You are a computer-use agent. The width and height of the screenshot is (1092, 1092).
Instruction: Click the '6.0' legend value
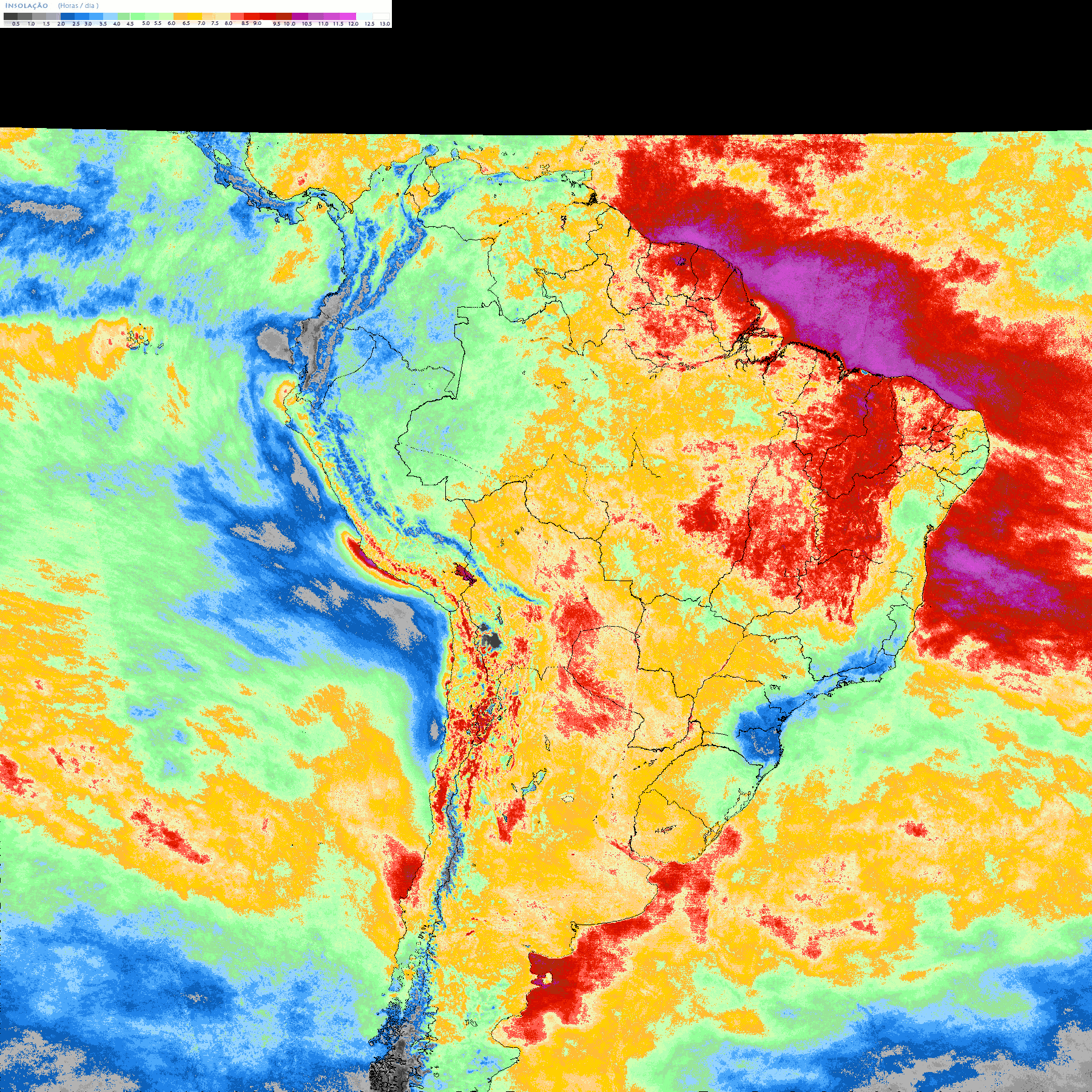click(x=172, y=23)
